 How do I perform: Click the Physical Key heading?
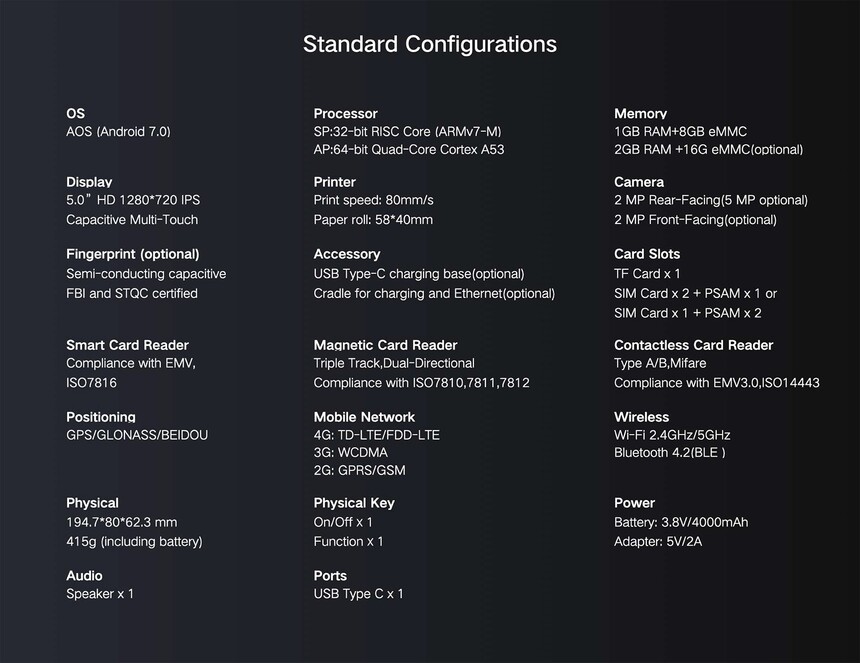[x=353, y=503]
